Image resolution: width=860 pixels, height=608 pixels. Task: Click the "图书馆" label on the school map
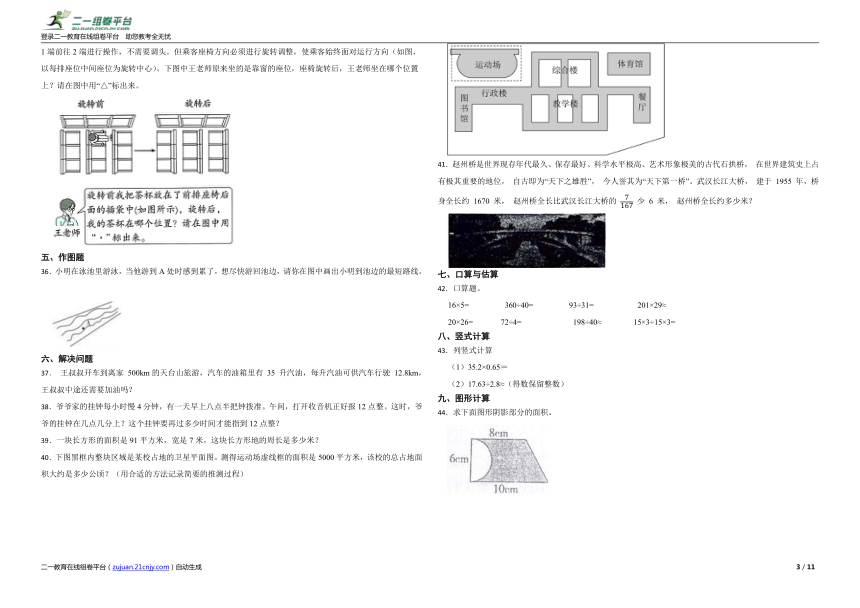pyautogui.click(x=464, y=108)
